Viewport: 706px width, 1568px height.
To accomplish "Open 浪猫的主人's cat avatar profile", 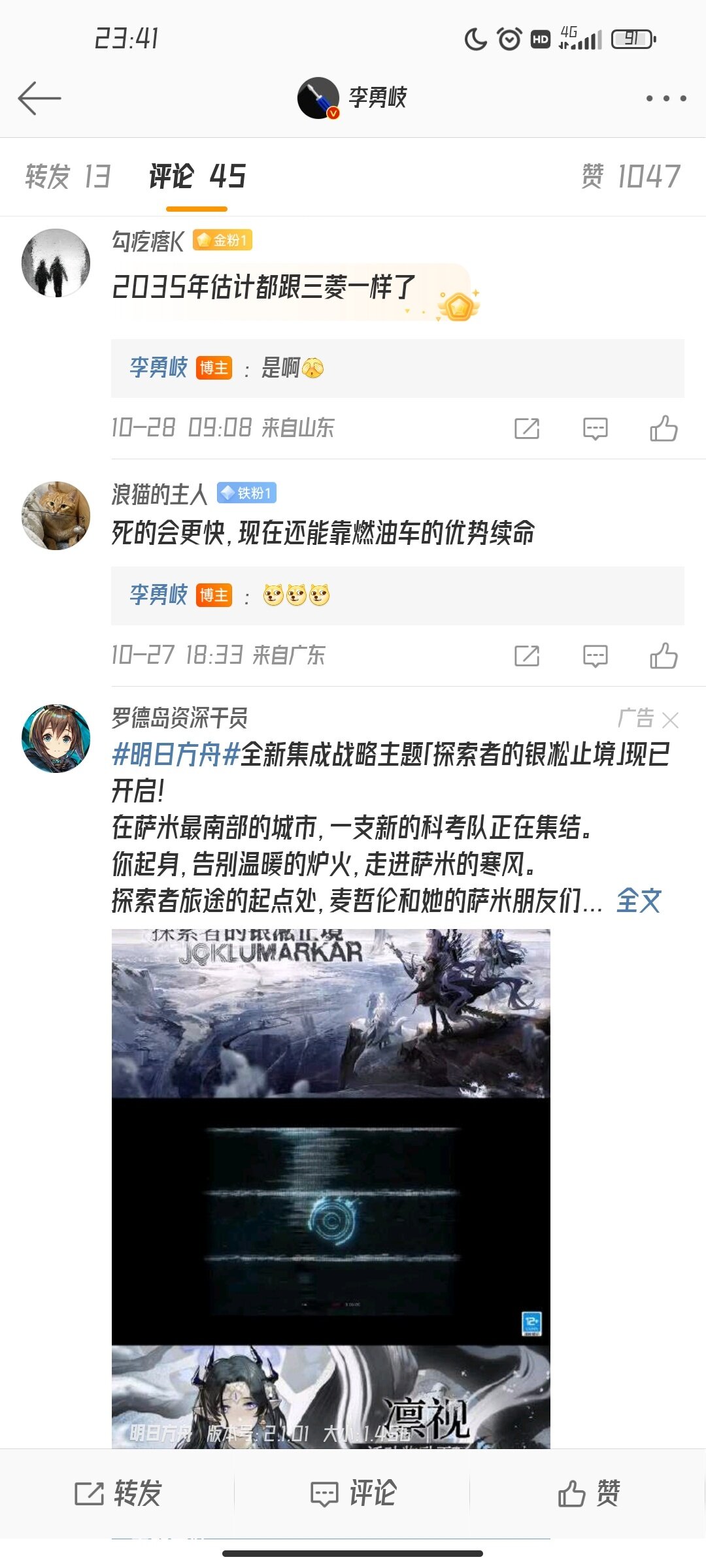I will pyautogui.click(x=56, y=515).
